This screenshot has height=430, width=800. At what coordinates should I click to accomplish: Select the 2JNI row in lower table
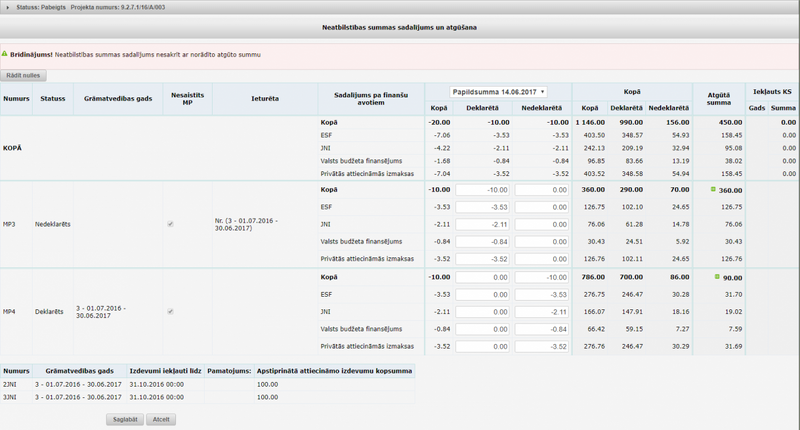point(10,384)
